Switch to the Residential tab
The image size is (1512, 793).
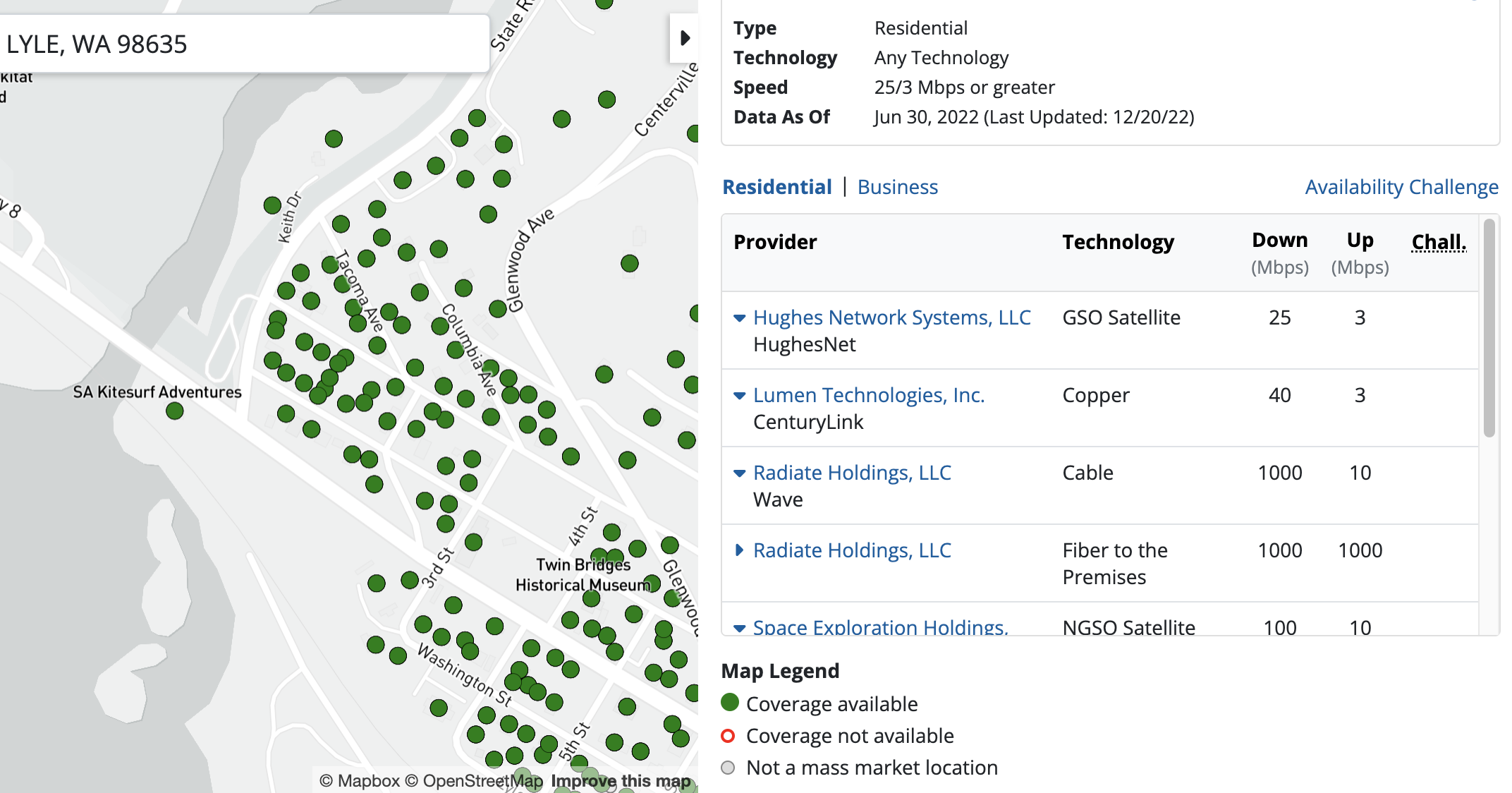click(x=777, y=187)
